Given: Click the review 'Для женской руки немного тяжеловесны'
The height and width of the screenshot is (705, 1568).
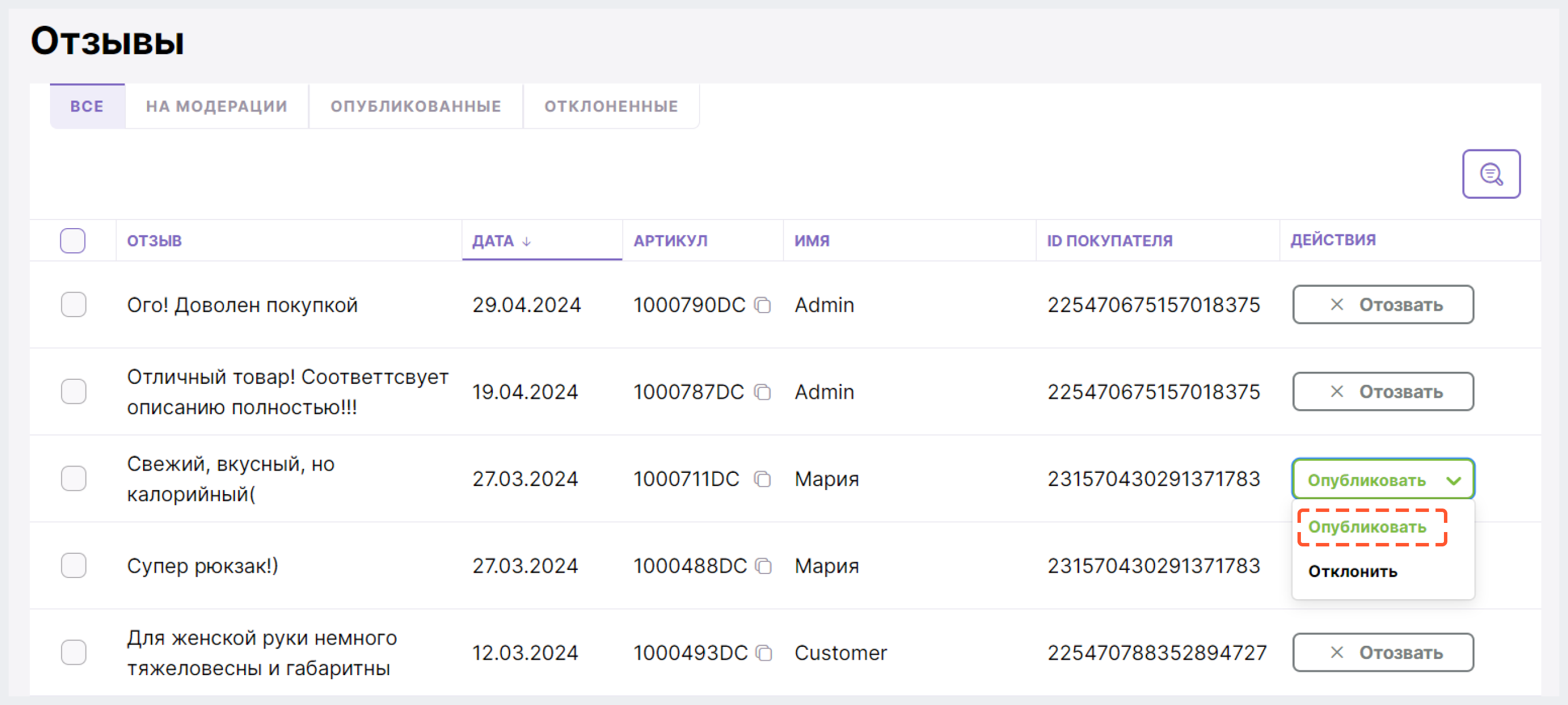Looking at the screenshot, I should pos(262,653).
